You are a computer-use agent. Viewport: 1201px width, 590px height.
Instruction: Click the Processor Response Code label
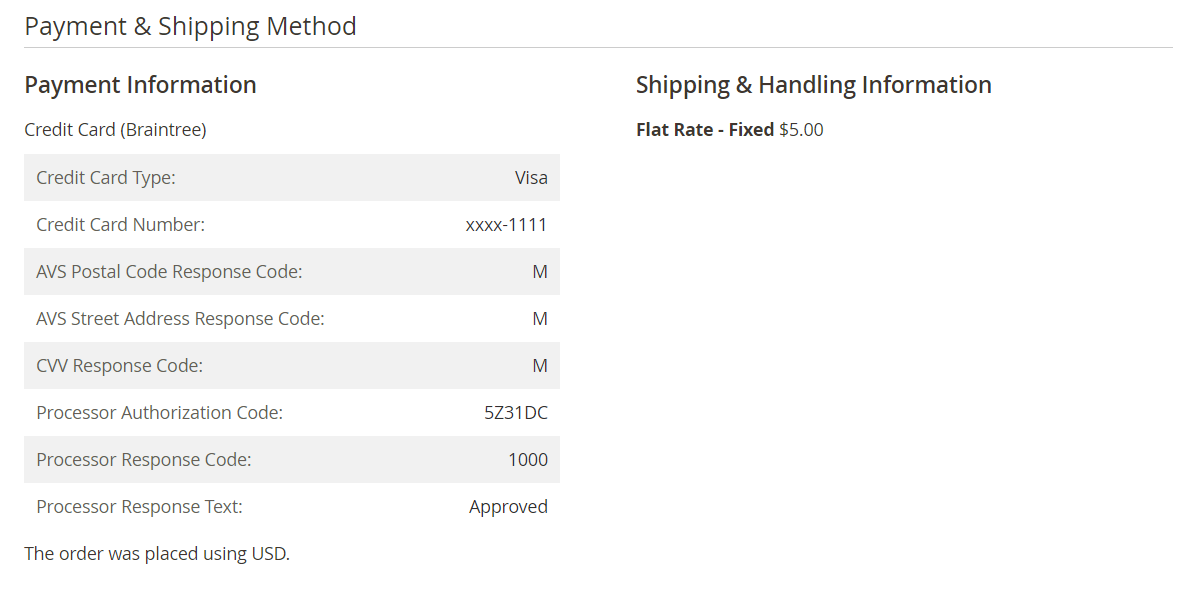click(x=143, y=460)
